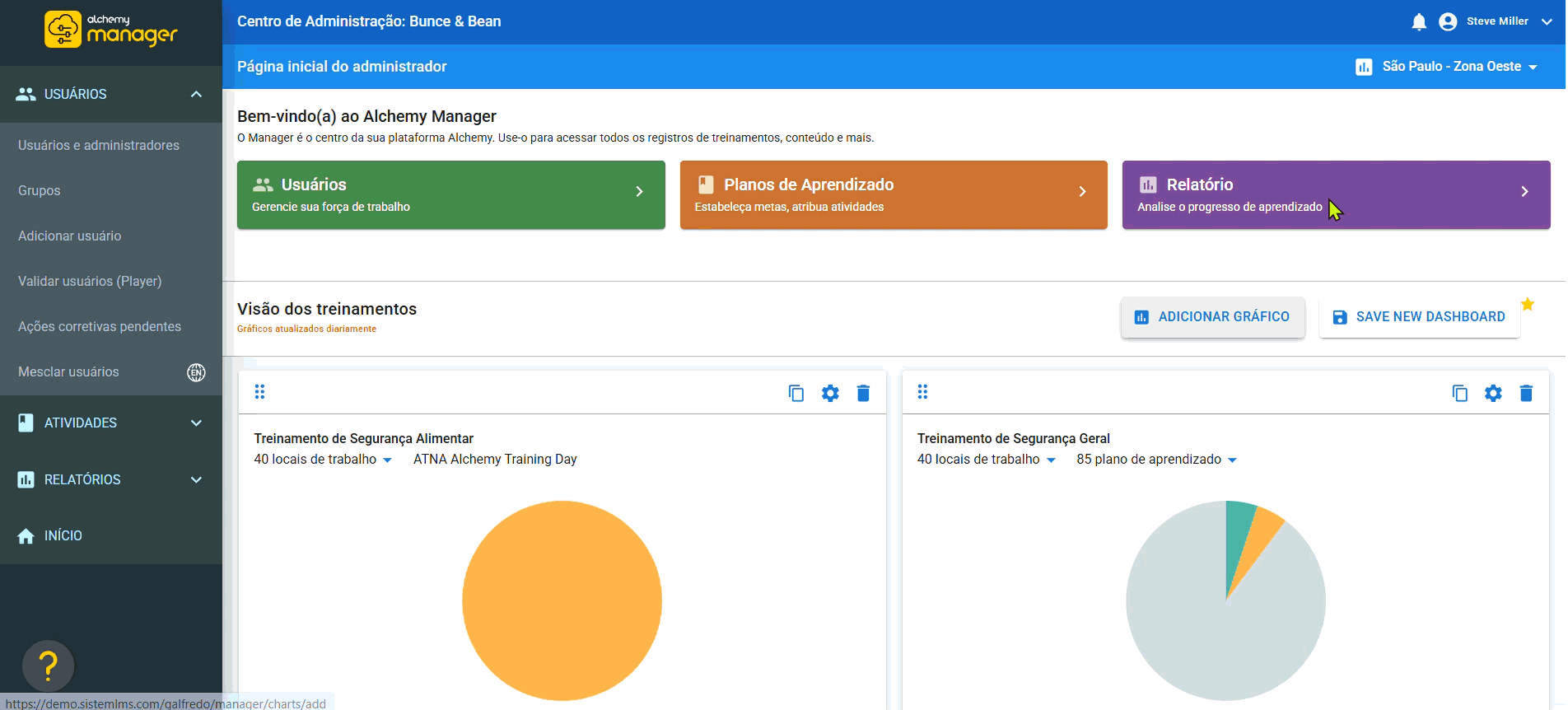Select Adicionar usuário in sidebar
The height and width of the screenshot is (710, 1568).
70,236
